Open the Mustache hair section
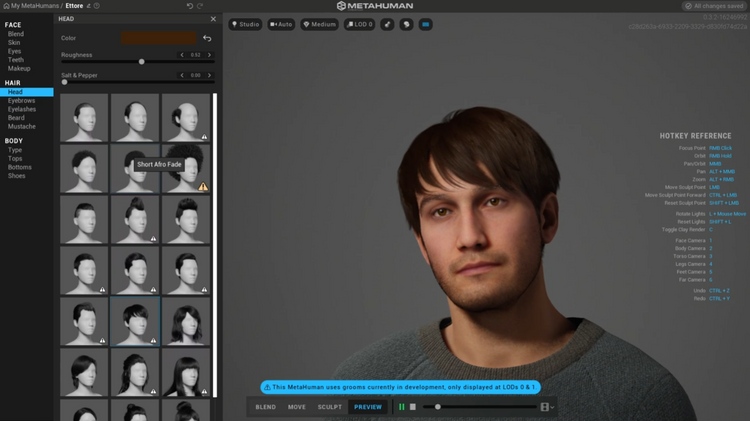Image resolution: width=750 pixels, height=421 pixels. pos(22,126)
